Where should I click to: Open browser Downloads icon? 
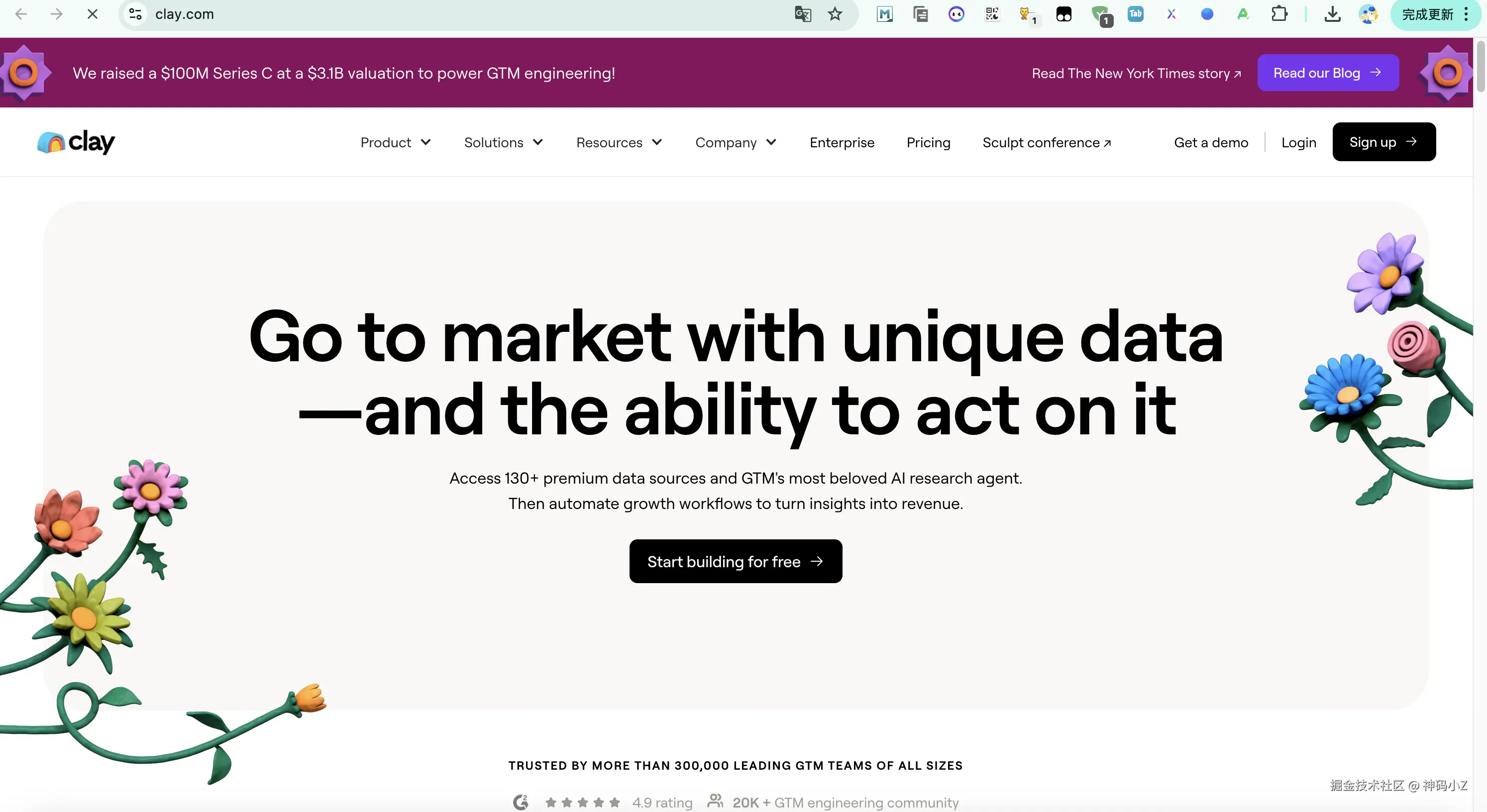pyautogui.click(x=1332, y=14)
